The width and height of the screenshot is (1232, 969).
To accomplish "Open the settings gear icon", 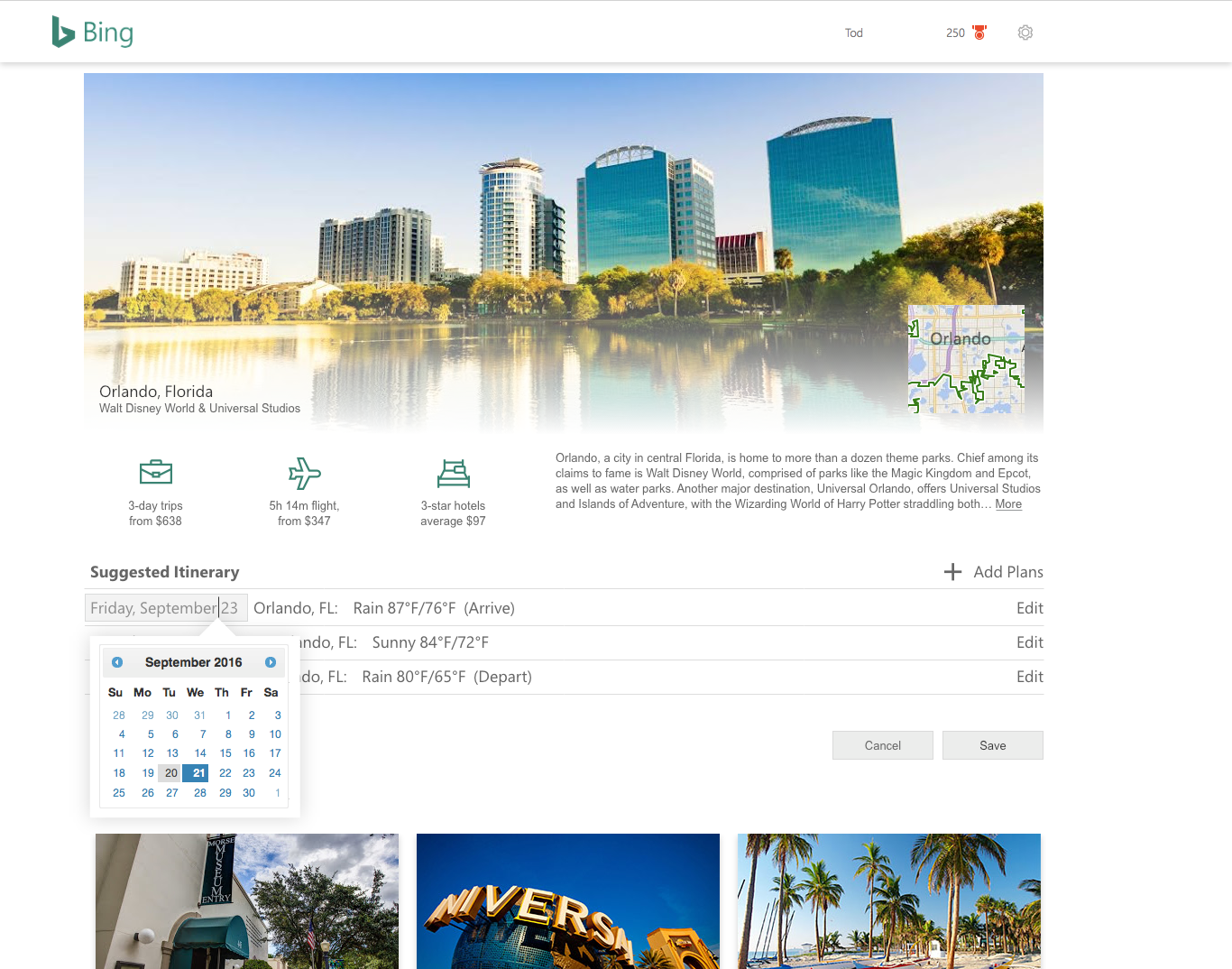I will [1025, 32].
